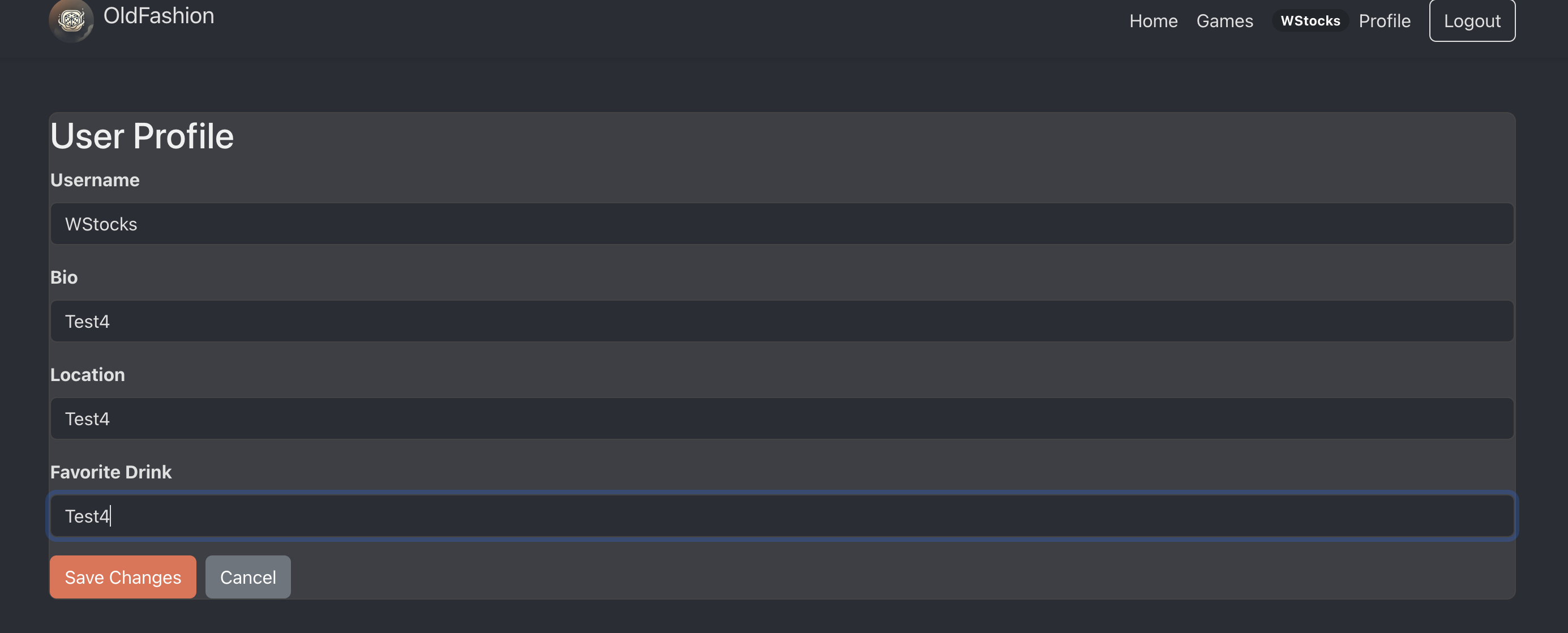Click the Location field label

point(88,374)
